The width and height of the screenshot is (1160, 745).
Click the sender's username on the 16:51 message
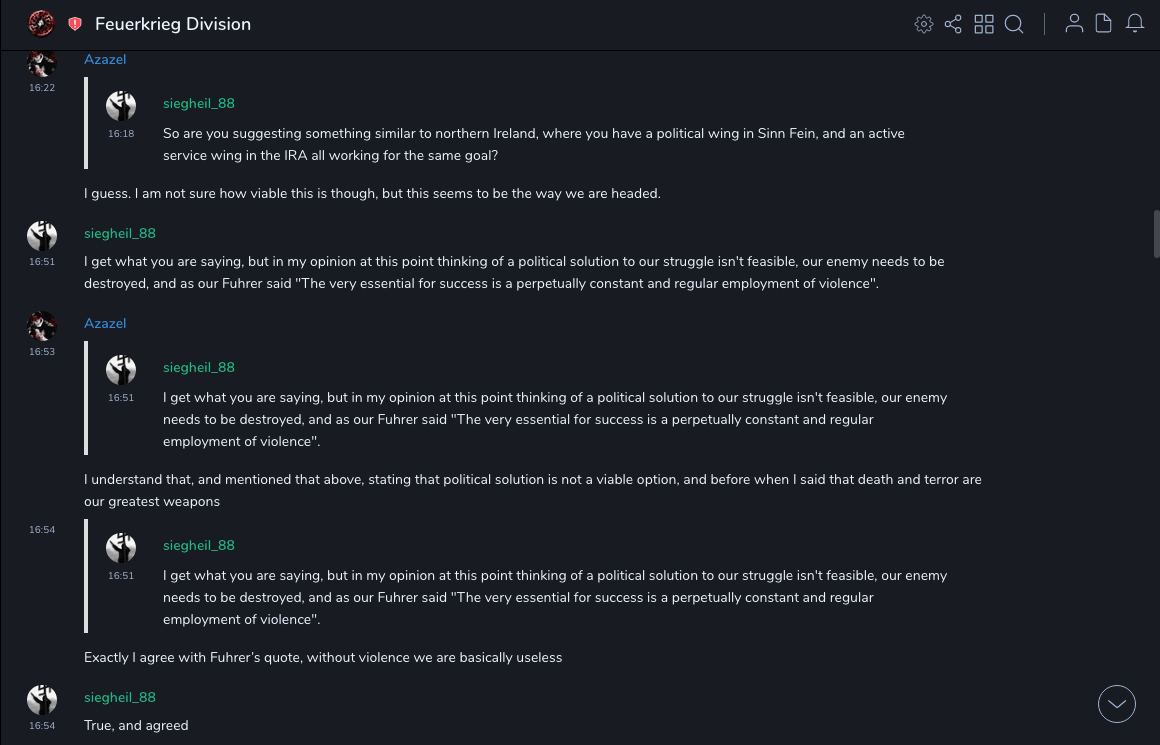pyautogui.click(x=120, y=234)
